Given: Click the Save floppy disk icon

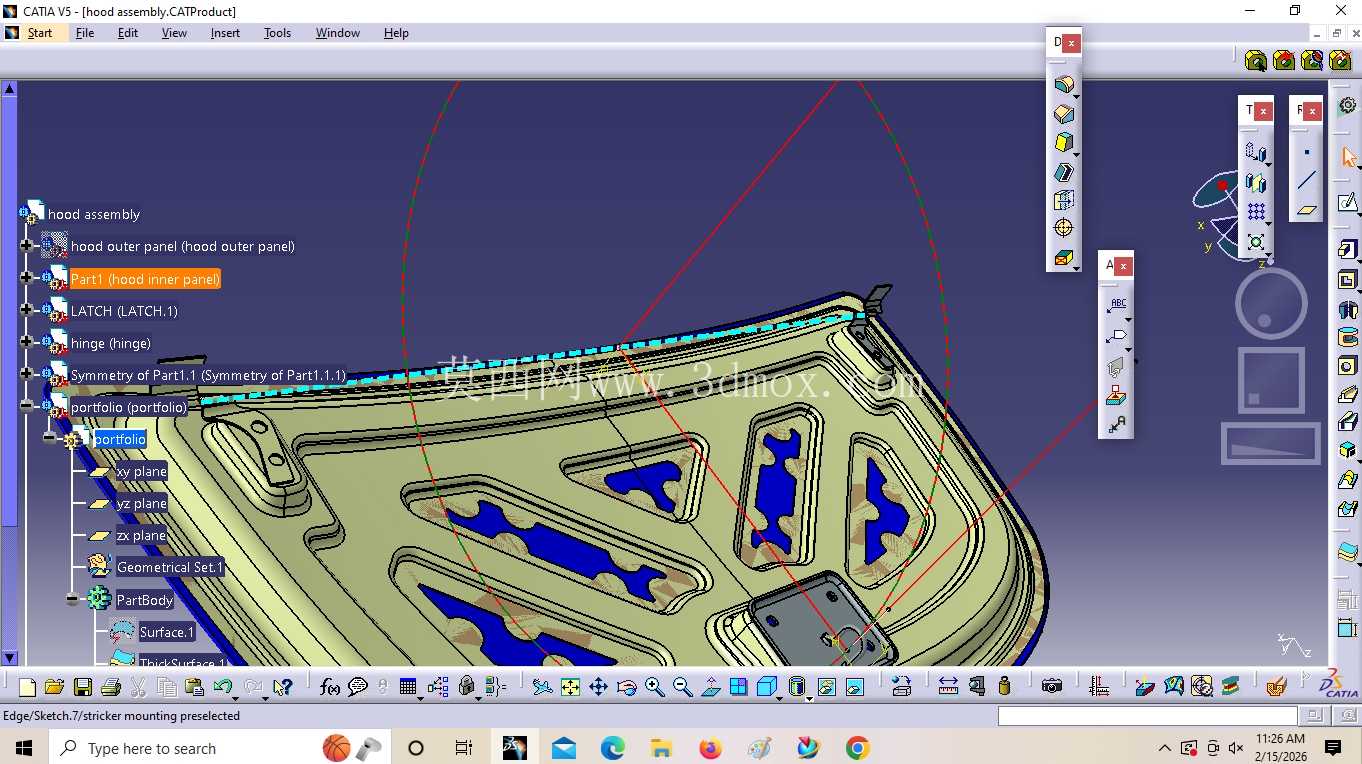Looking at the screenshot, I should point(83,687).
